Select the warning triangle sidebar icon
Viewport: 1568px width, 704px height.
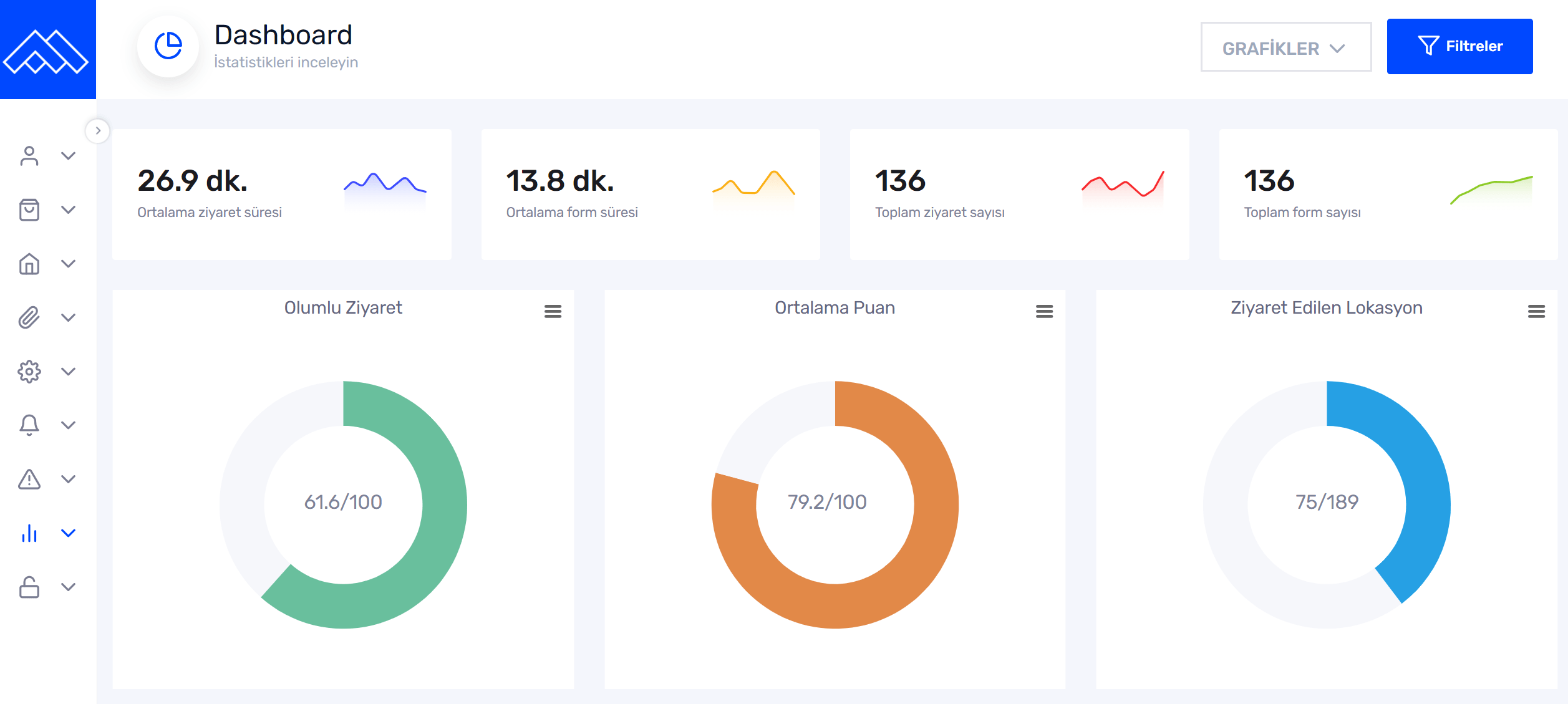point(29,479)
